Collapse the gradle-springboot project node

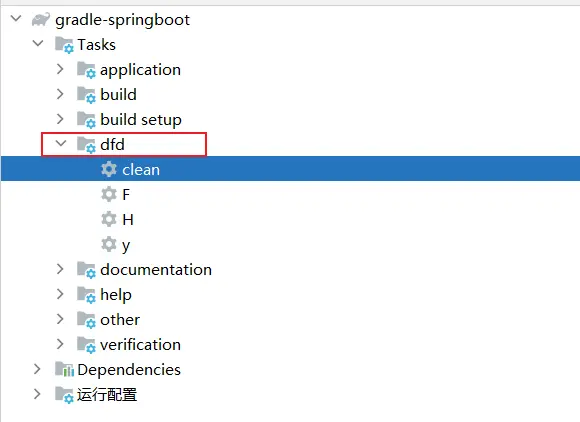tap(16, 18)
